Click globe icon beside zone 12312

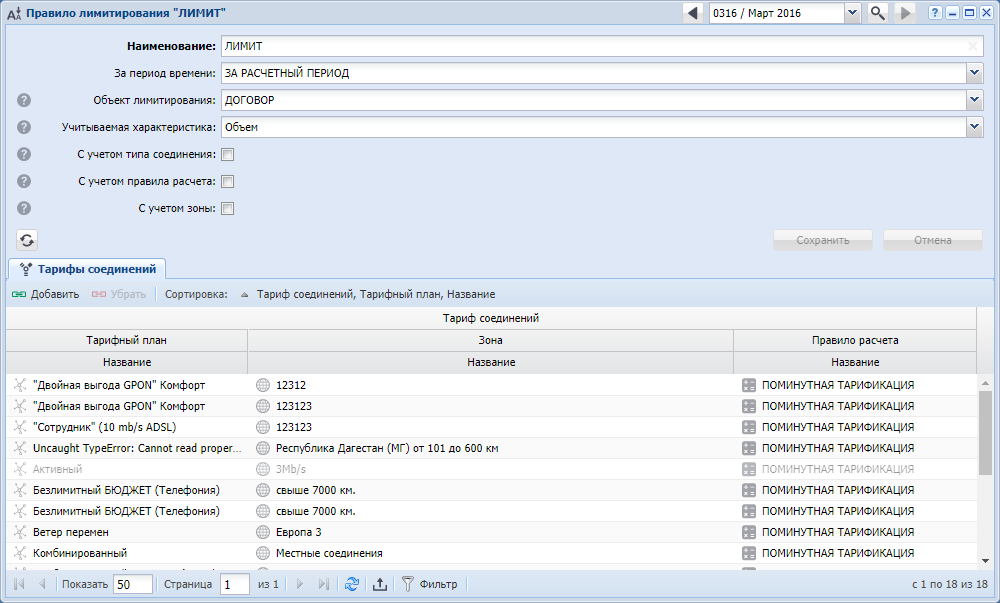tap(263, 385)
